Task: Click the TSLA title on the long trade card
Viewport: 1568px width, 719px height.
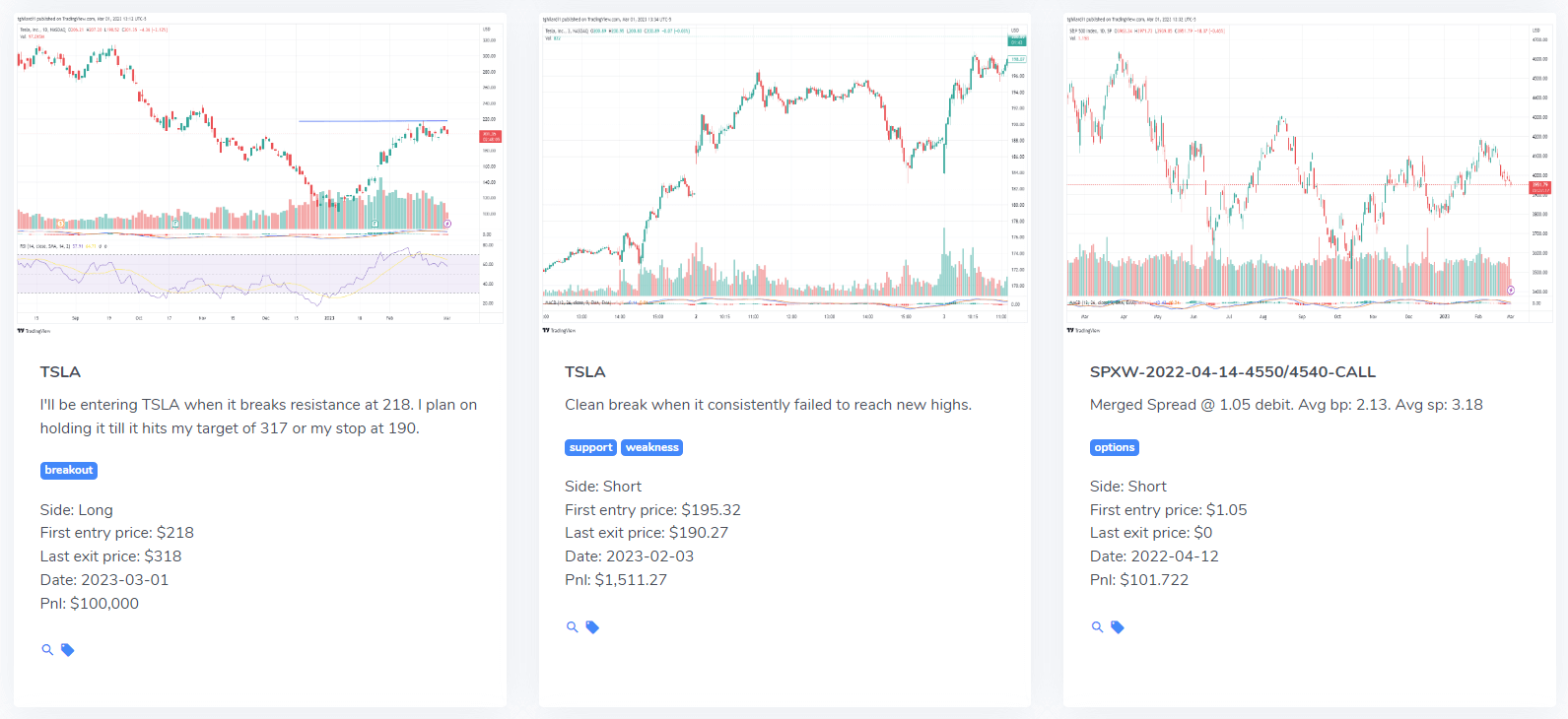Action: pyautogui.click(x=60, y=372)
